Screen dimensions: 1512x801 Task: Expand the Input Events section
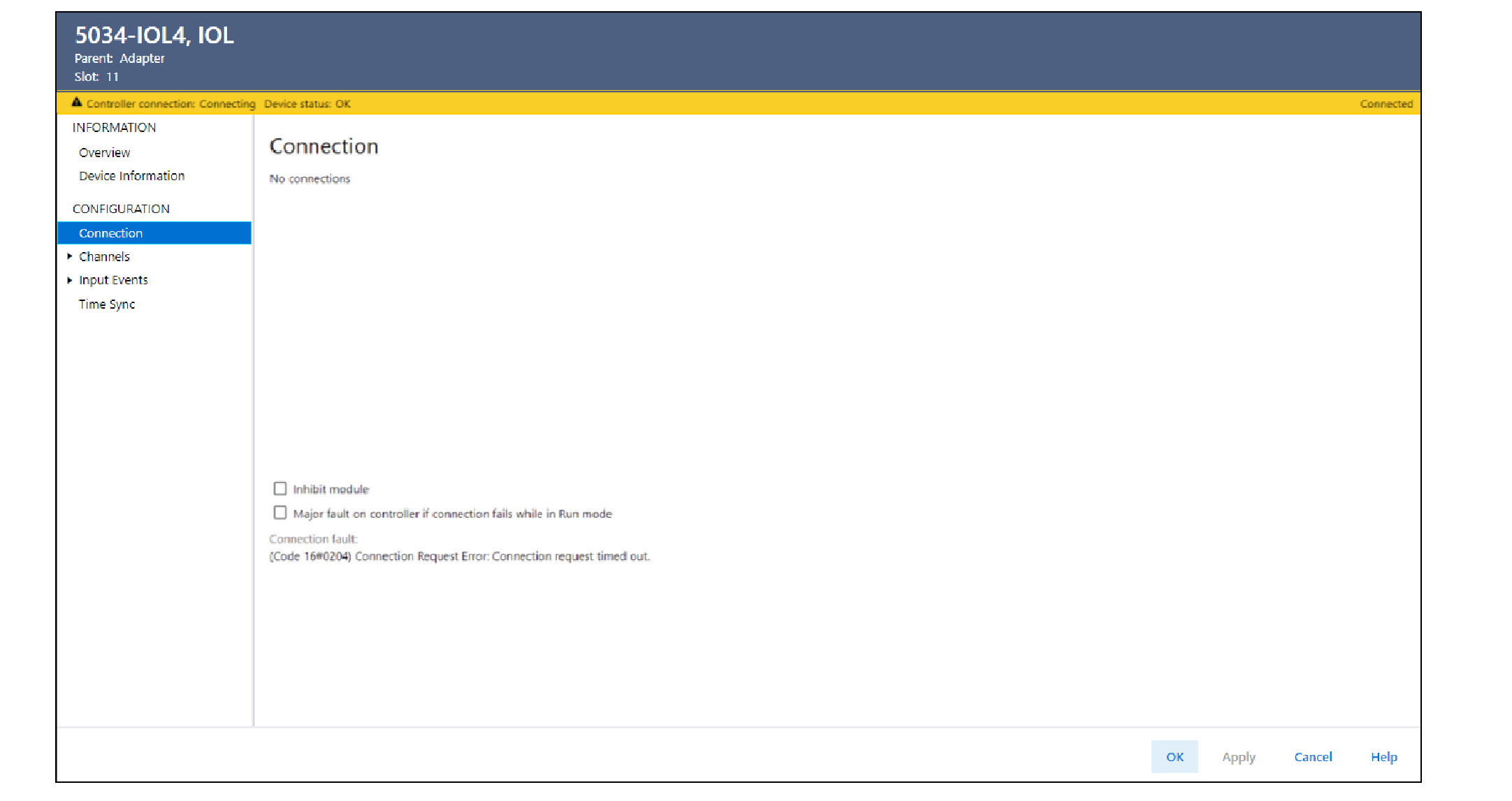70,279
